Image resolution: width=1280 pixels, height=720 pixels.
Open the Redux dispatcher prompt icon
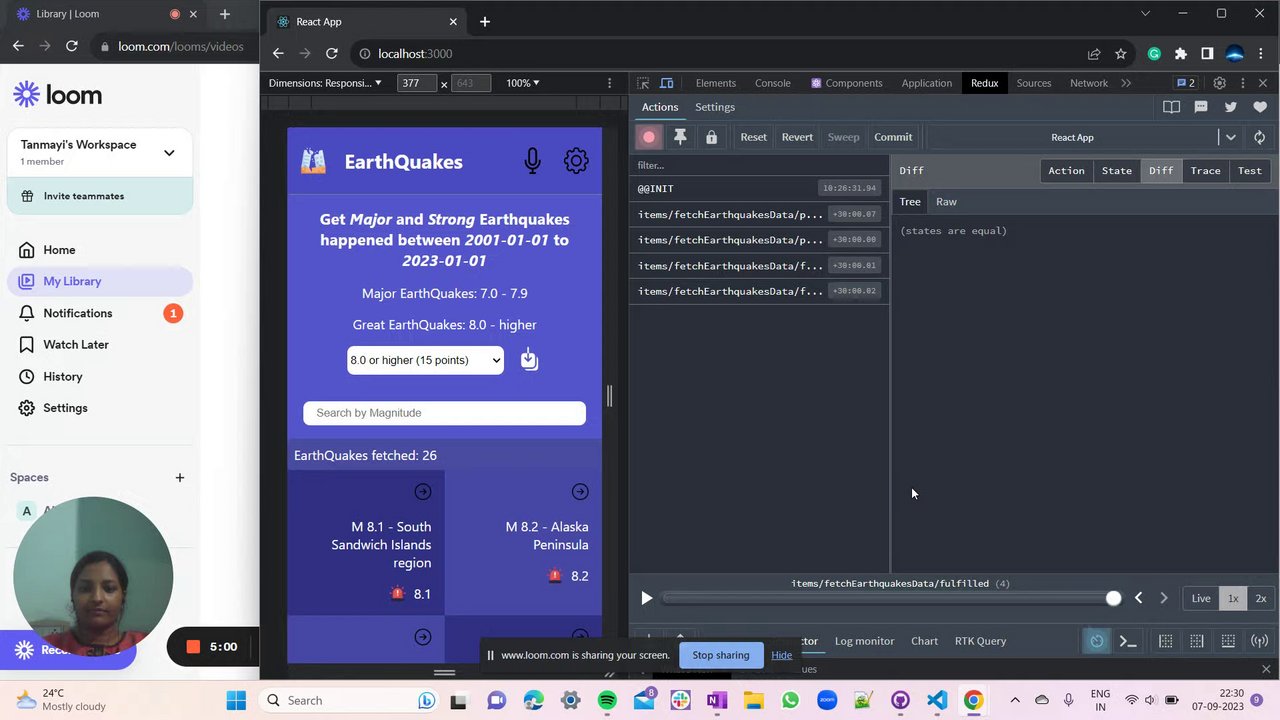click(x=1128, y=641)
